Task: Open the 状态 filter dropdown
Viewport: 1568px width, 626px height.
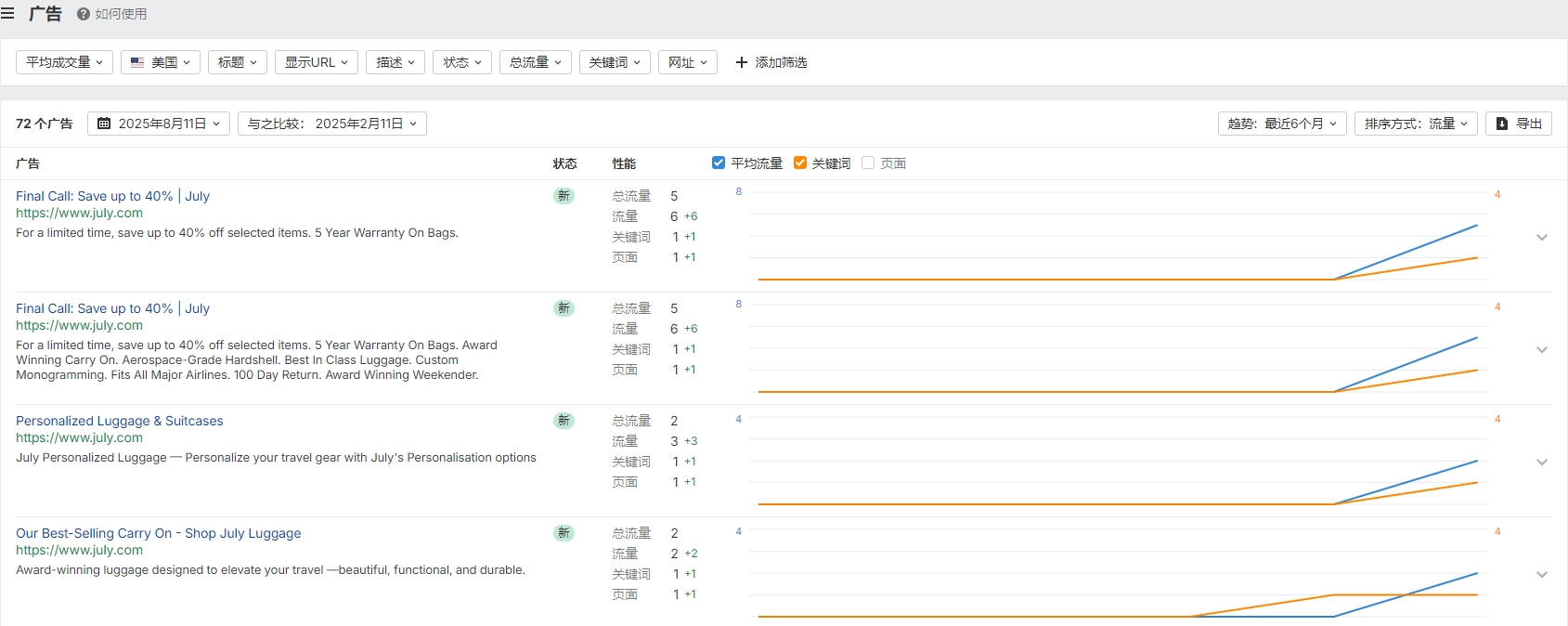Action: pos(462,62)
